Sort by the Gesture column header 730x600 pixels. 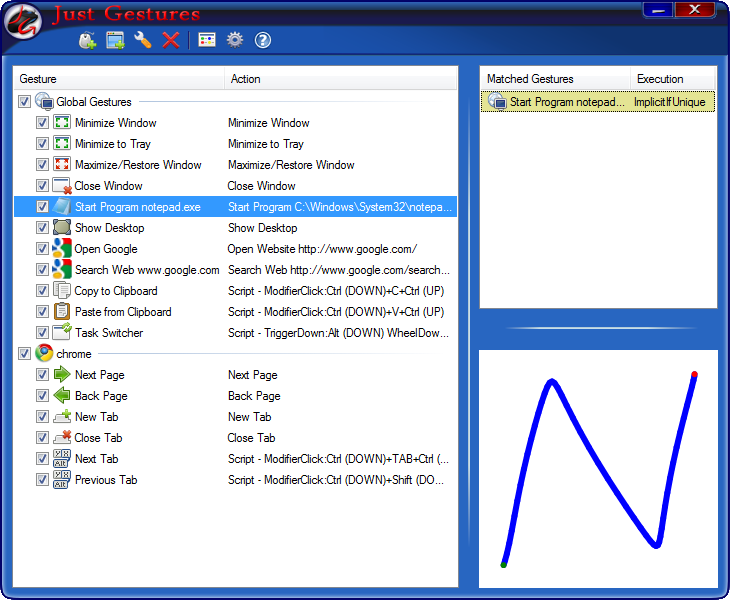click(x=119, y=79)
